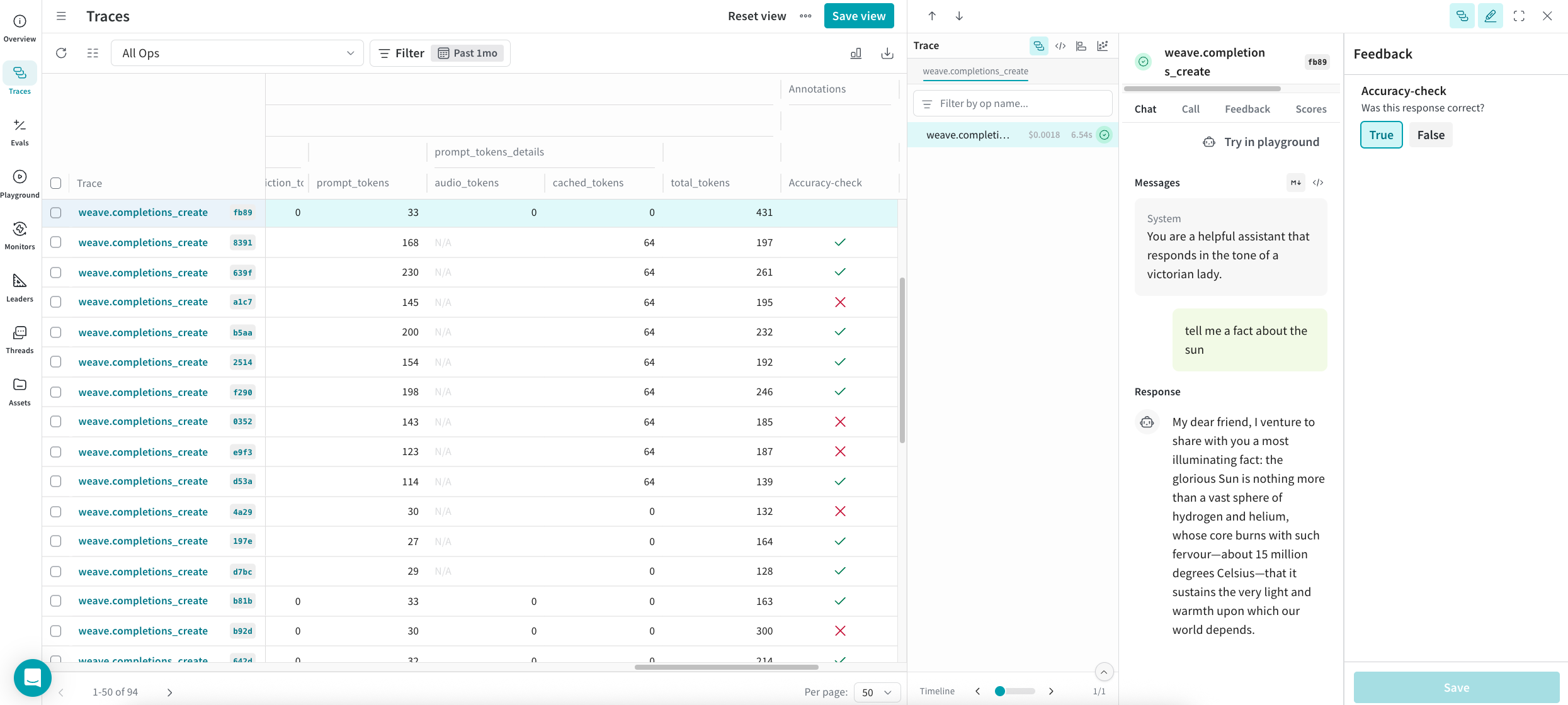Check the 0352 trace row
The image size is (1568, 705).
tap(56, 422)
